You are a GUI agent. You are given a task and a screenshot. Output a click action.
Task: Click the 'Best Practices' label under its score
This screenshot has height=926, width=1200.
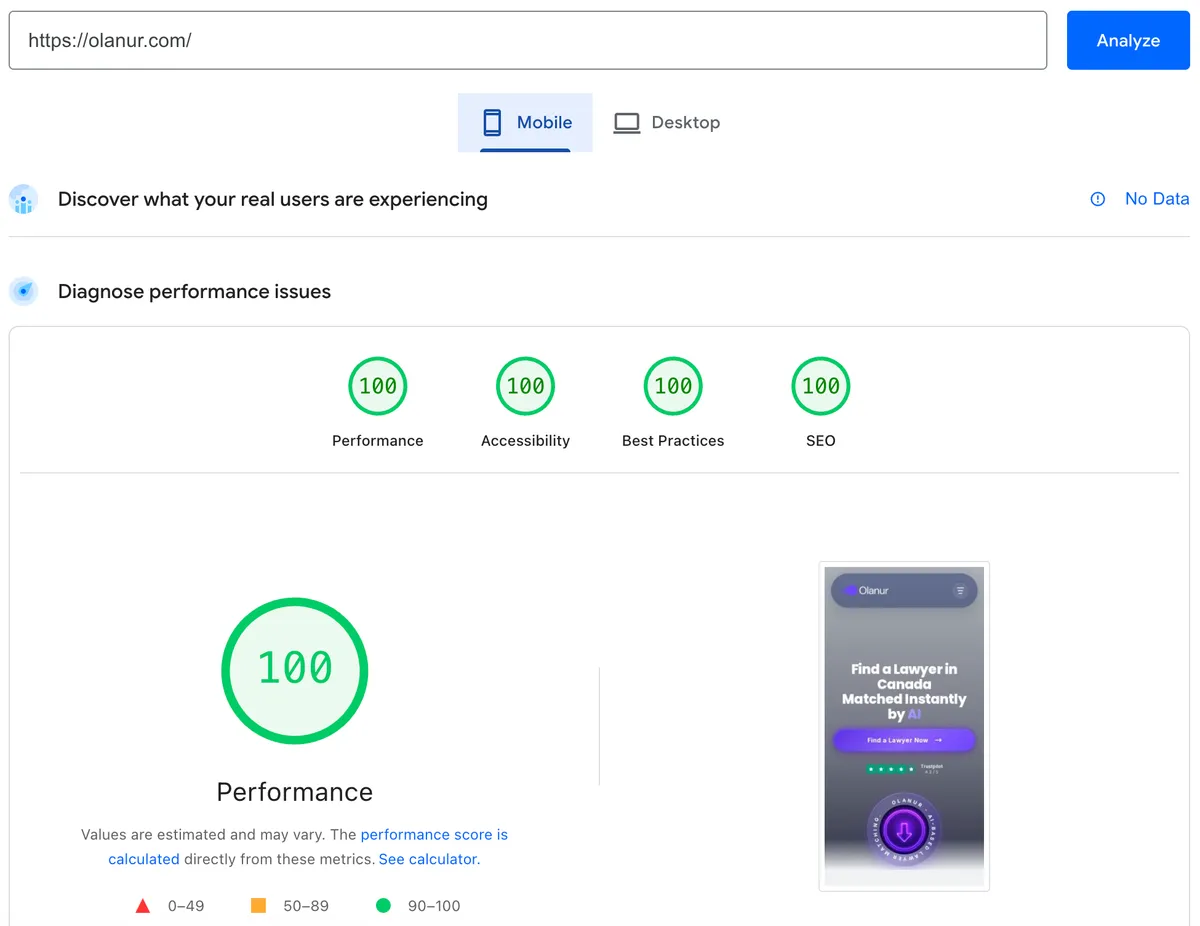tap(673, 441)
